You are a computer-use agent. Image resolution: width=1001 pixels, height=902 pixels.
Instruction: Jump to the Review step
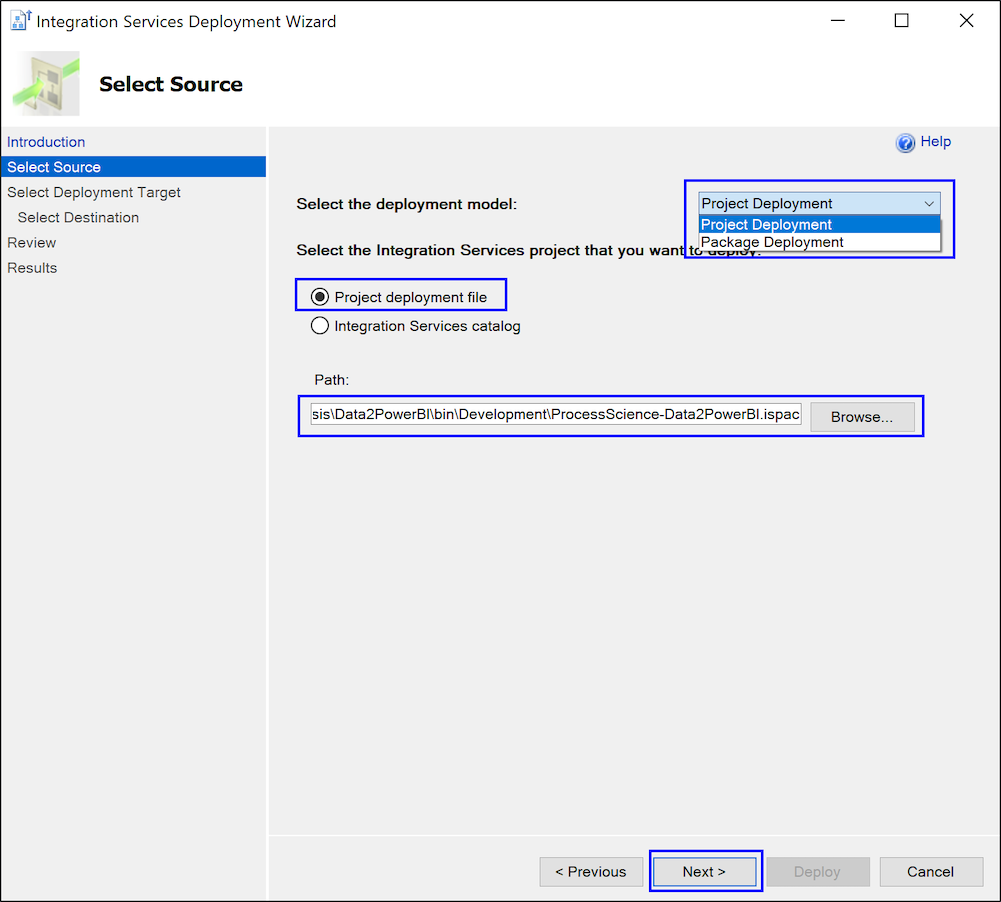tap(32, 243)
